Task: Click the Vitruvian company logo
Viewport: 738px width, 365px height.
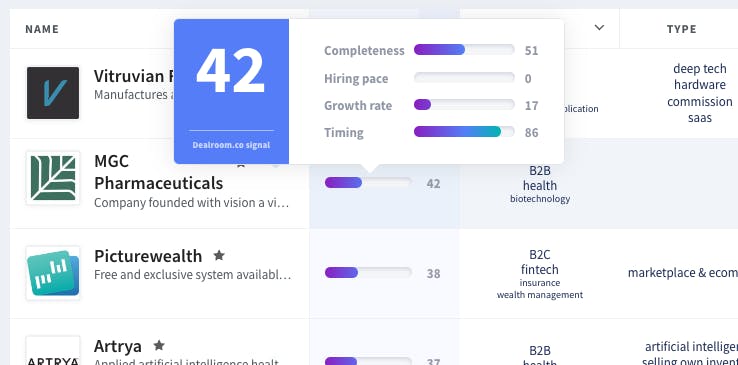Action: 53,93
